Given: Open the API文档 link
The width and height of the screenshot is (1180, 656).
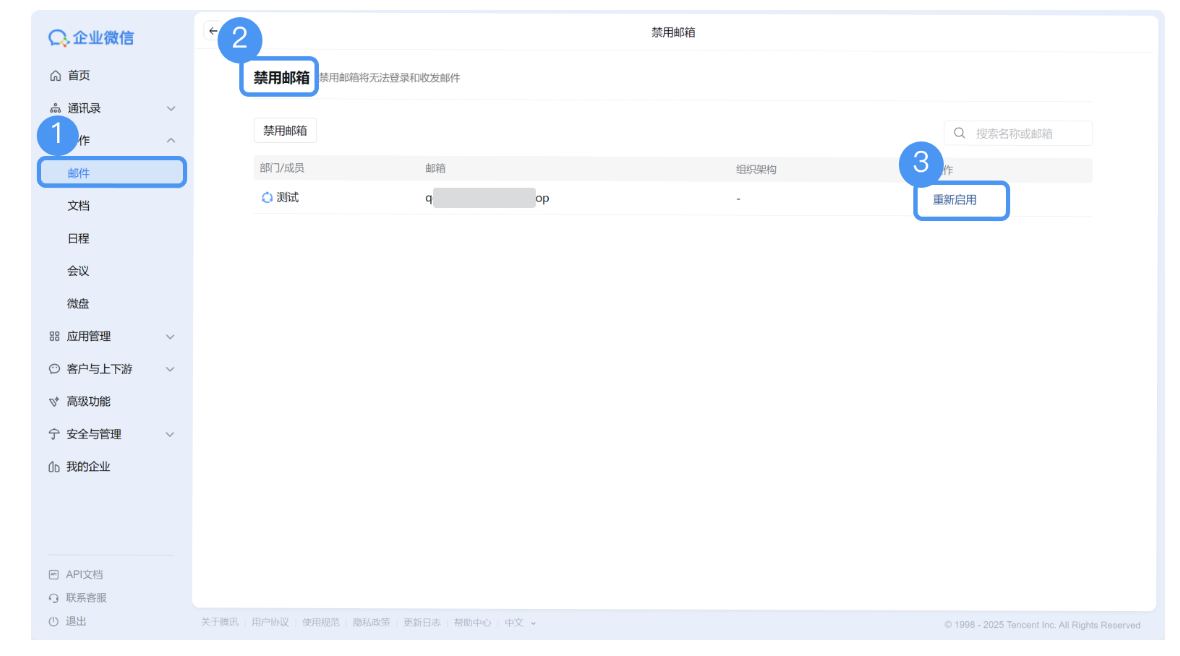Looking at the screenshot, I should pos(84,575).
